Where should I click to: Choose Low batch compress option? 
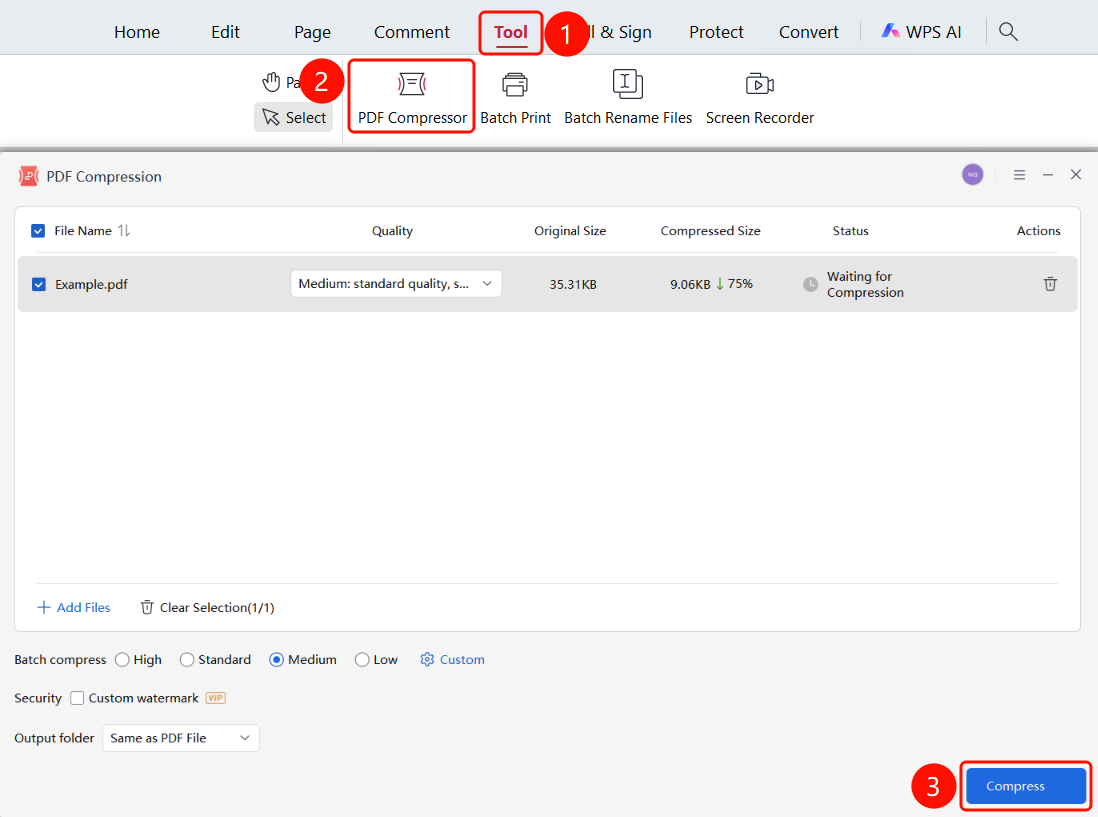[x=362, y=659]
